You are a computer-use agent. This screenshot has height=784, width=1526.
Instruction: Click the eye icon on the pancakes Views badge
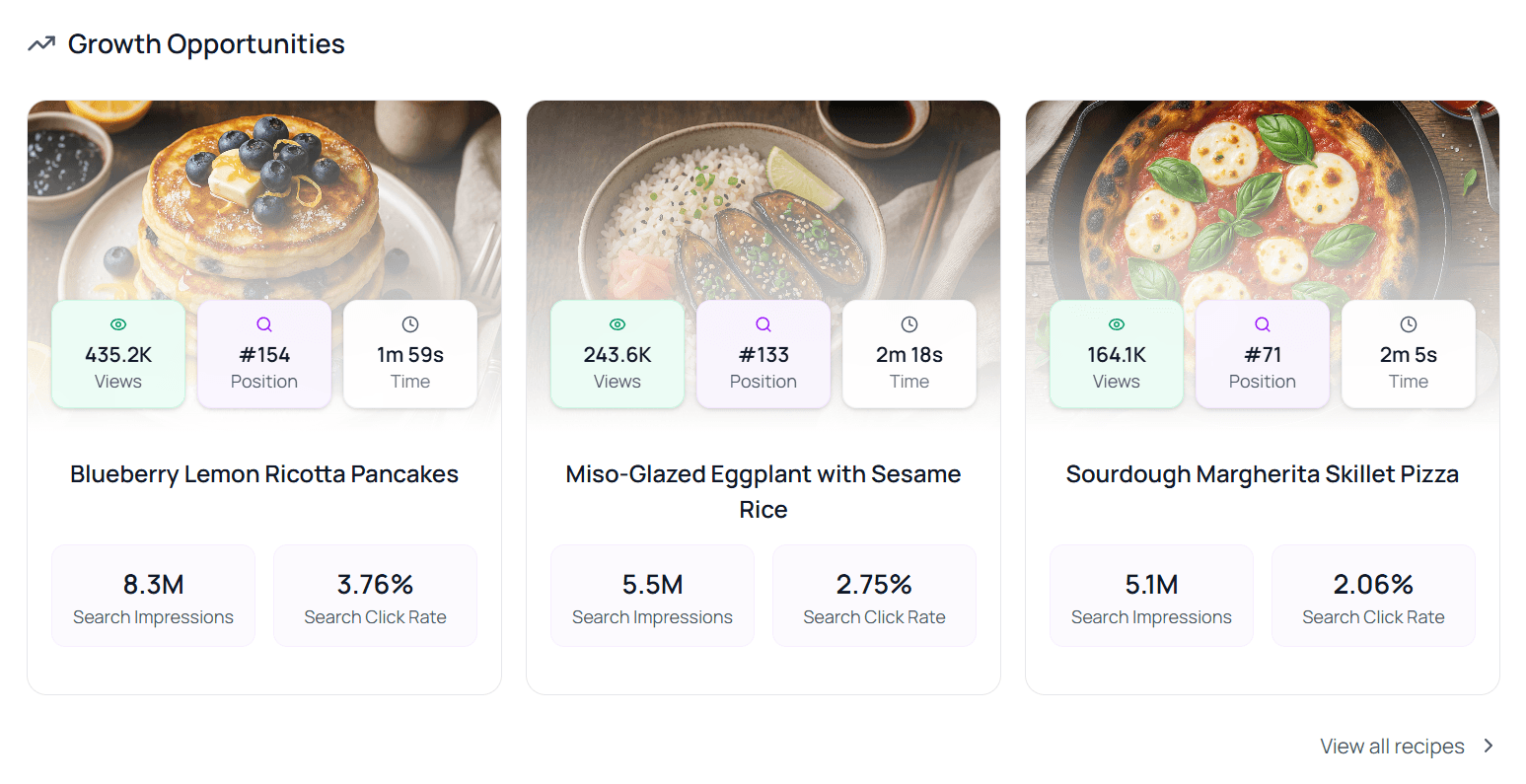click(117, 323)
